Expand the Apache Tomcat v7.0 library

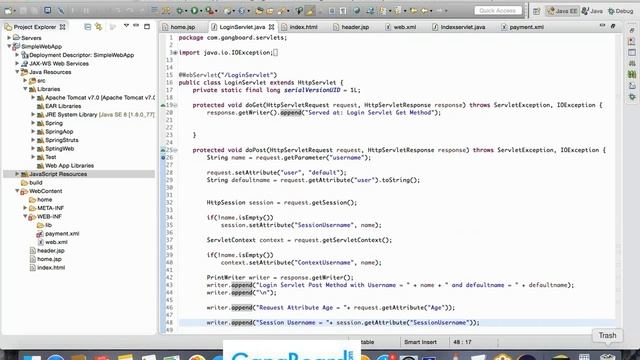33,98
